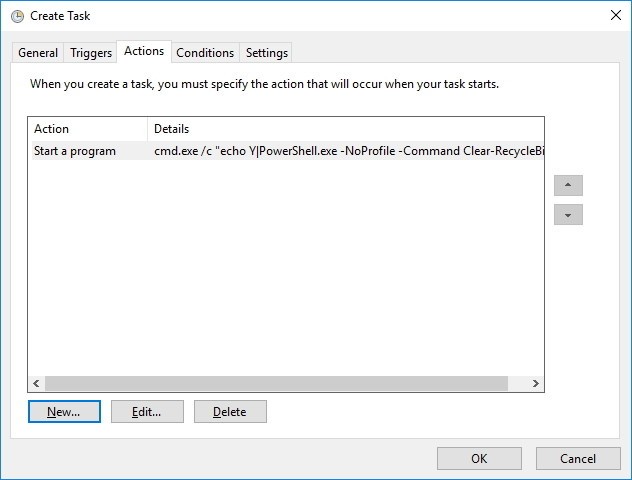The width and height of the screenshot is (632, 480).
Task: Open the Settings tab
Action: 266,53
